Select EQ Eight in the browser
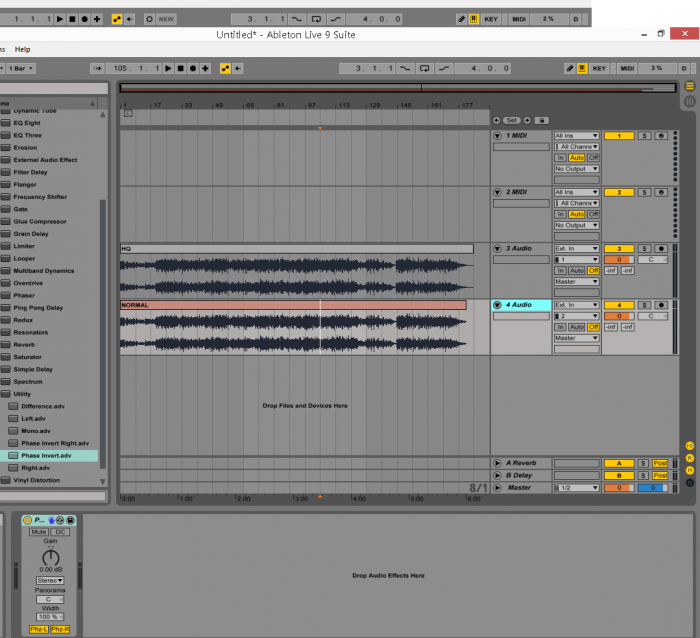This screenshot has height=638, width=700. point(27,123)
